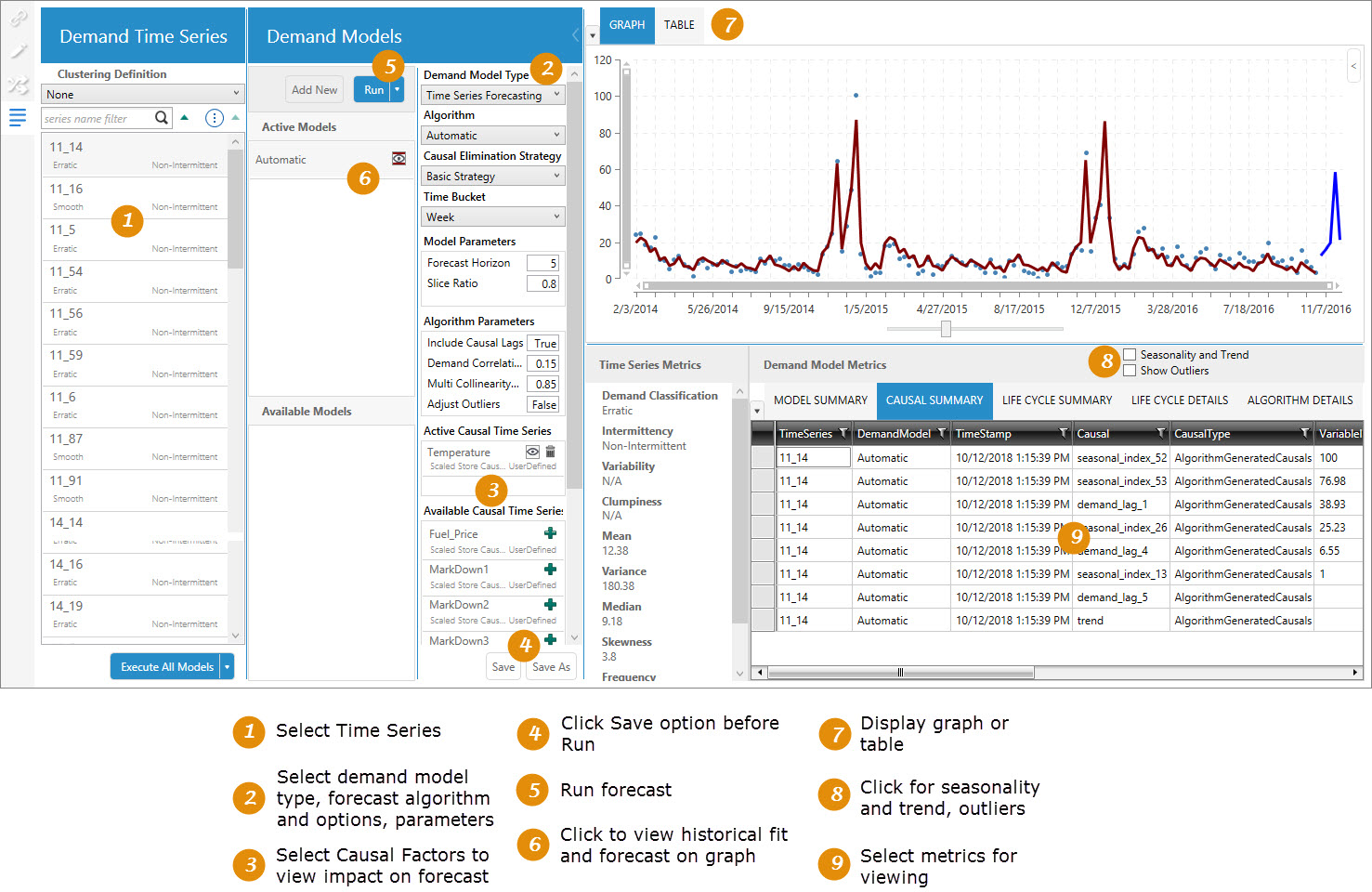Viewport: 1372px width, 892px height.
Task: Add MarkDown1 causal series with plus icon
Action: click(550, 569)
